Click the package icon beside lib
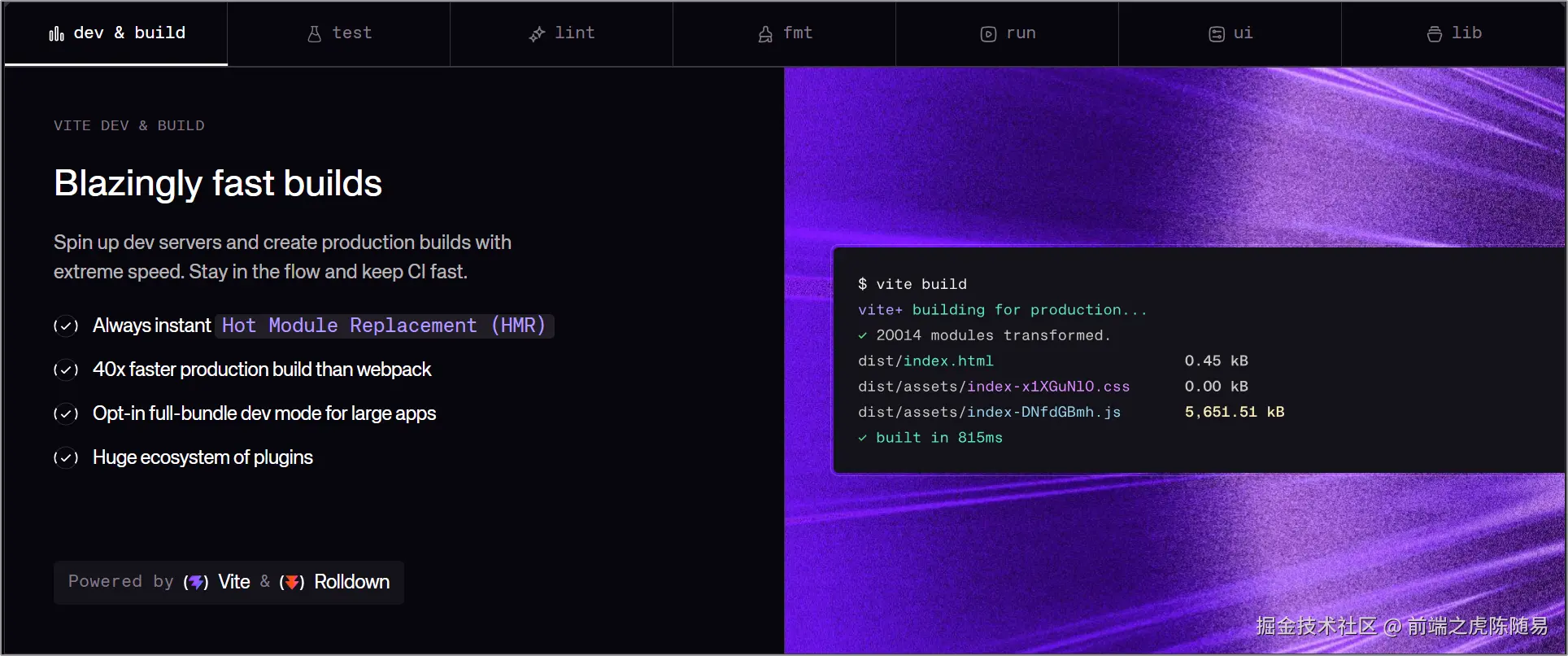This screenshot has height=656, width=1568. [1435, 33]
